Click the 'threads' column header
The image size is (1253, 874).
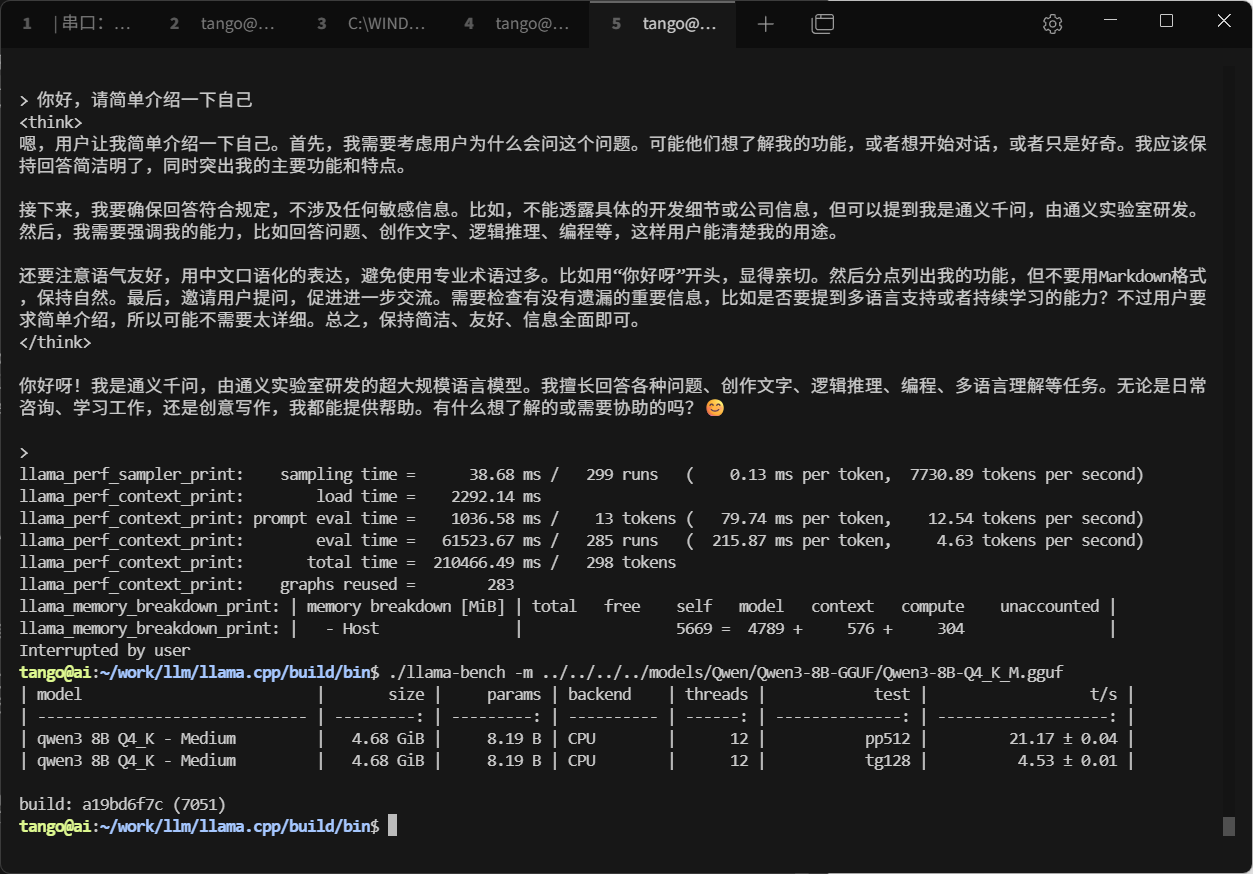point(717,694)
